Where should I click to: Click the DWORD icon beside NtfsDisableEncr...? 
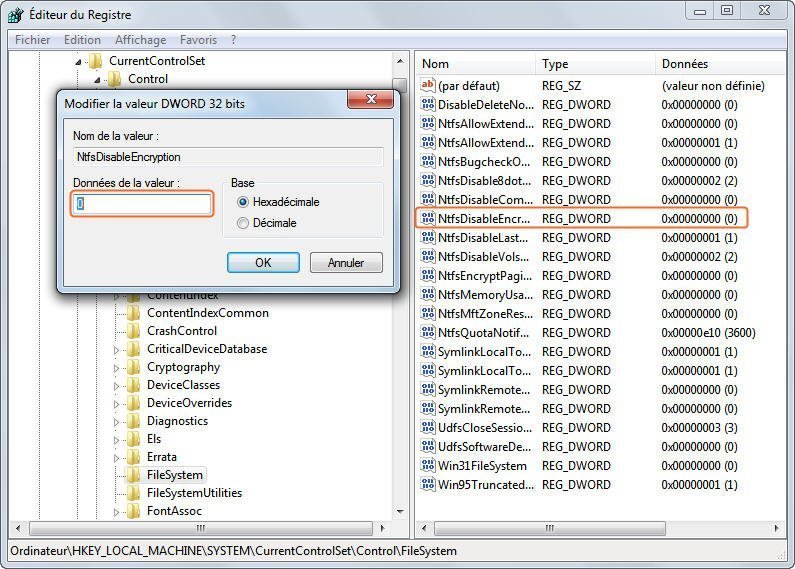[x=428, y=219]
